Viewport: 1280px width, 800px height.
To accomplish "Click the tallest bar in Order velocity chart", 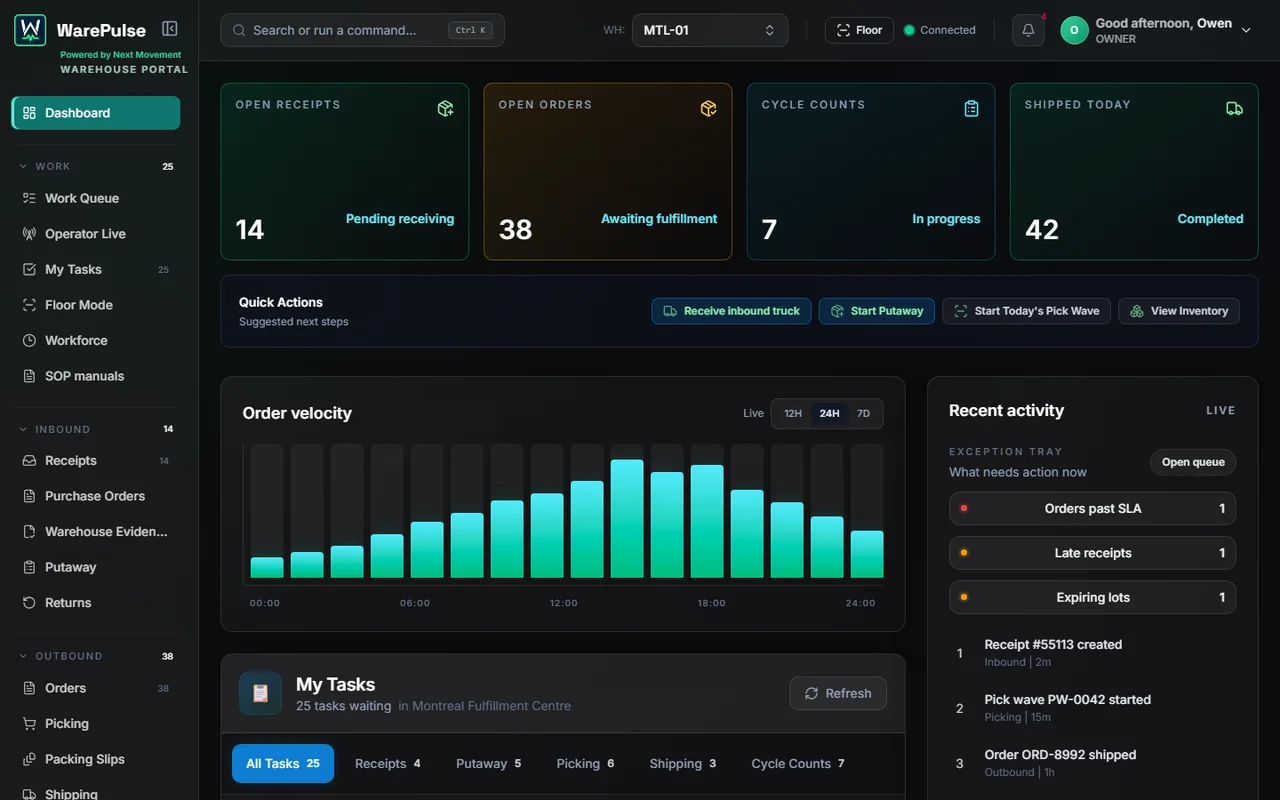I will pyautogui.click(x=627, y=519).
